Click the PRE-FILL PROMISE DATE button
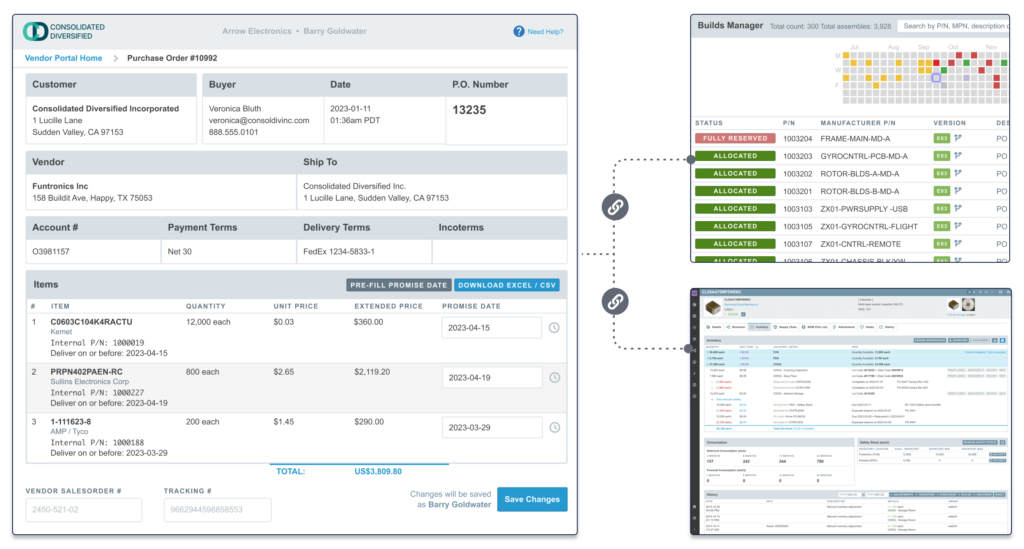 [398, 285]
